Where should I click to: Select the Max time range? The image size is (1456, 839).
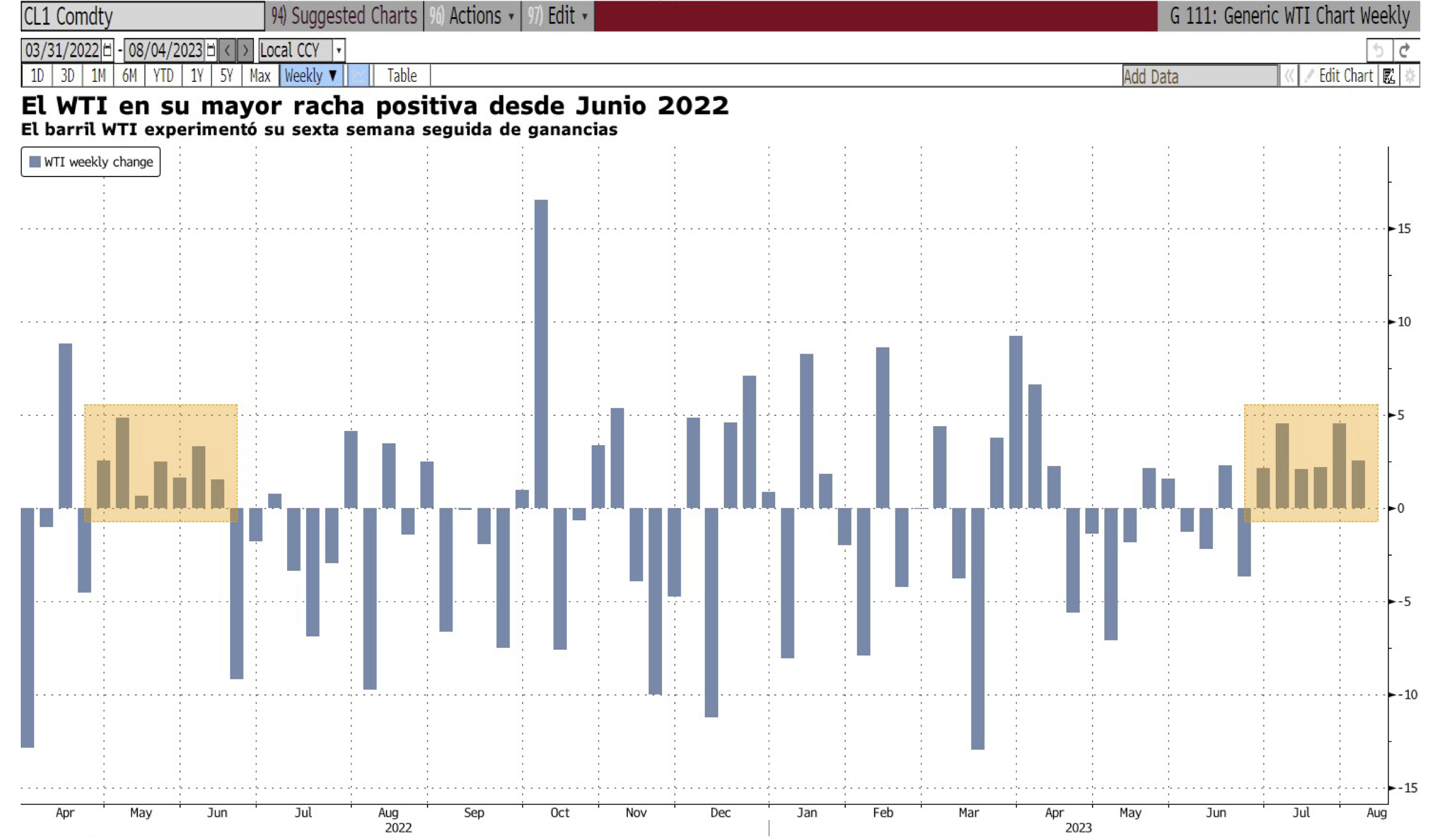click(260, 76)
